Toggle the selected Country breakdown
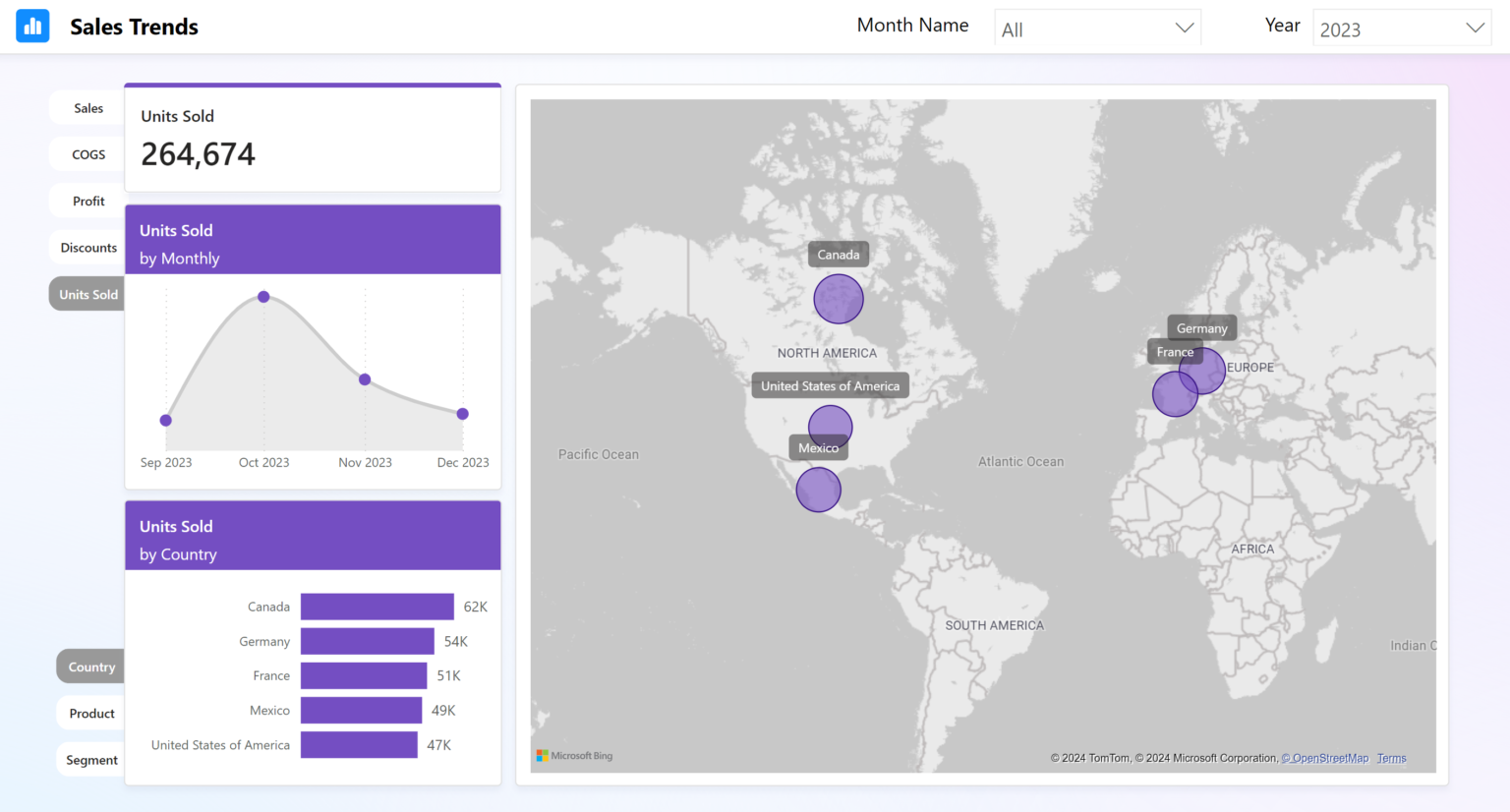The image size is (1510, 812). click(89, 666)
